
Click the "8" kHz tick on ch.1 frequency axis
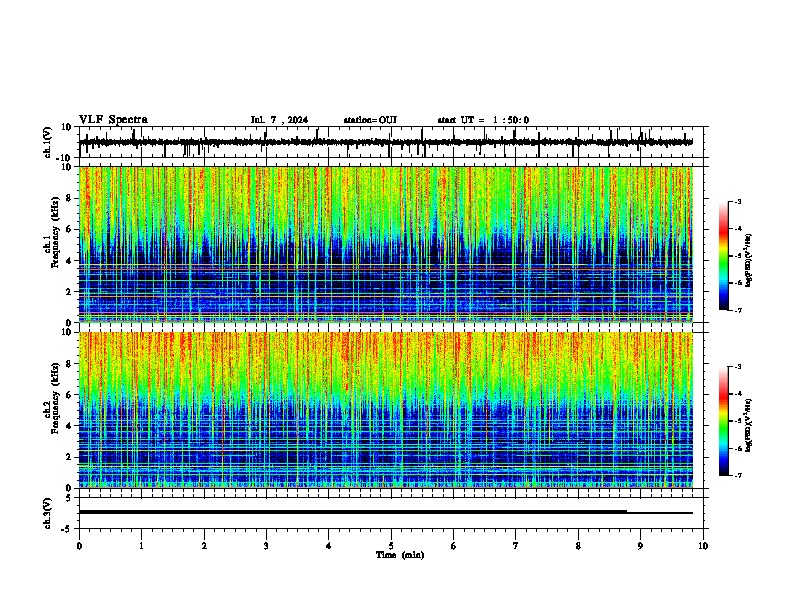[69, 198]
